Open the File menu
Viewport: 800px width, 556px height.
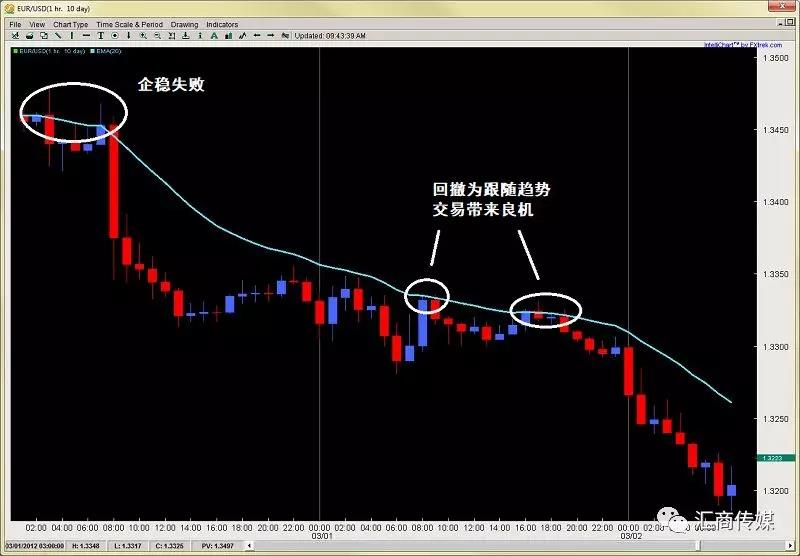(15, 24)
